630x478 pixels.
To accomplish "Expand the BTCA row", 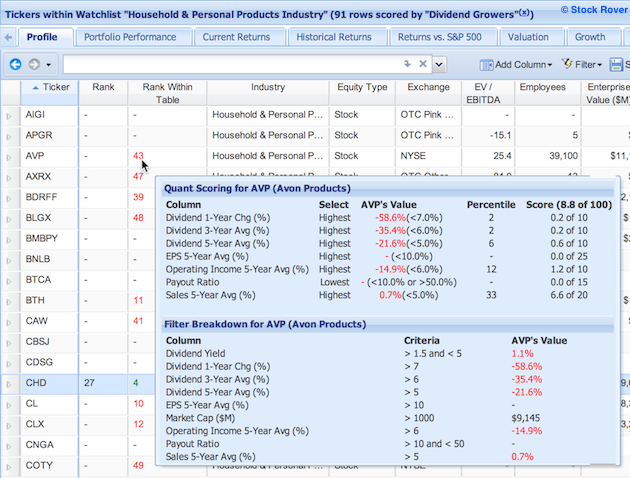I will (9, 281).
